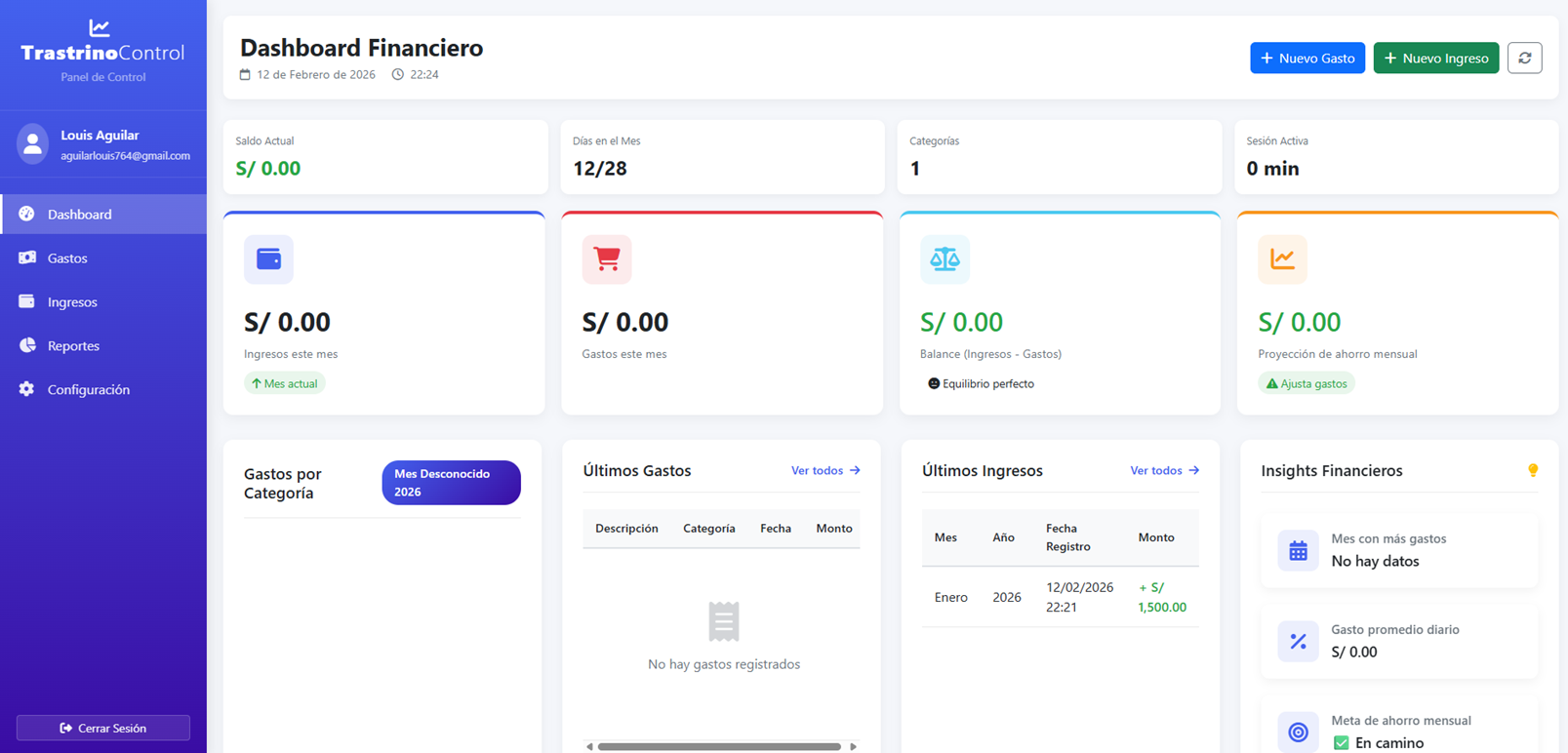Click the percent icon for daily average
This screenshot has width=1568, height=753.
(1298, 641)
